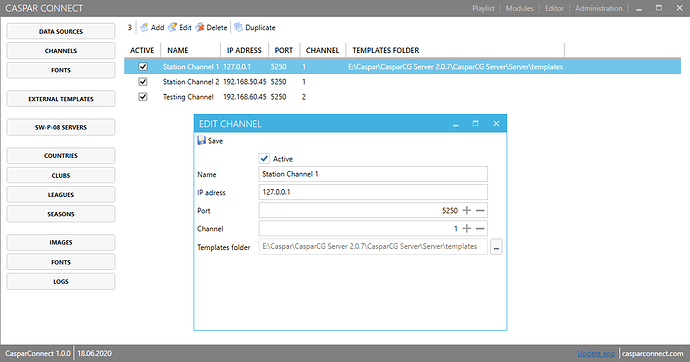Open the Administration menu
The image size is (690, 362).
click(598, 8)
